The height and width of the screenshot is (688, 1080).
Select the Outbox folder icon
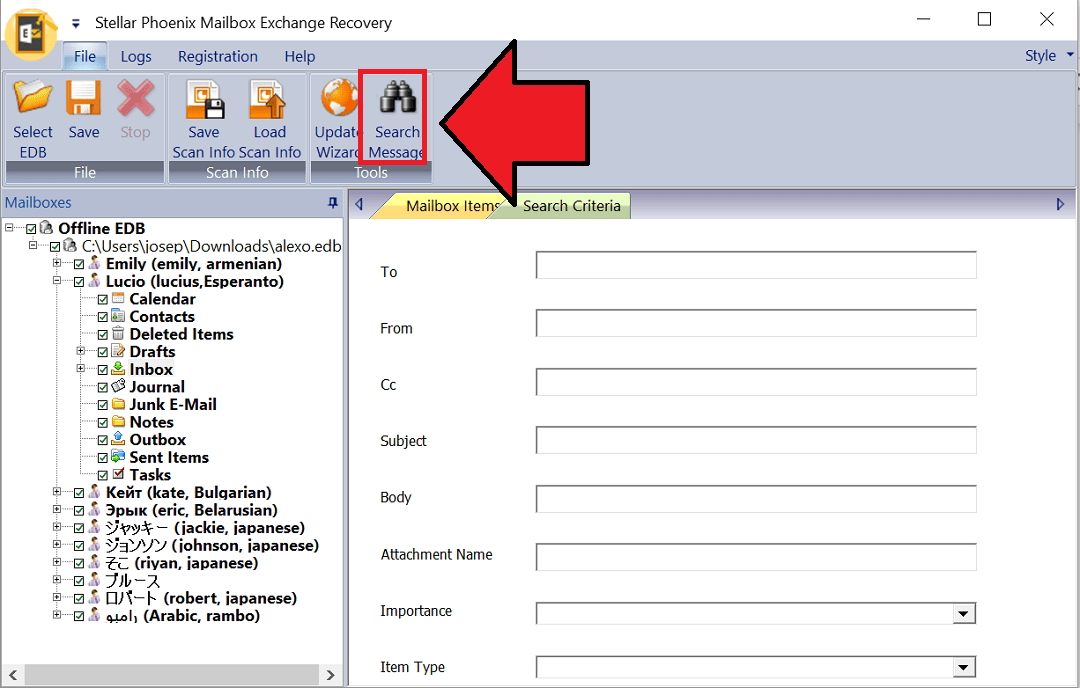(118, 439)
